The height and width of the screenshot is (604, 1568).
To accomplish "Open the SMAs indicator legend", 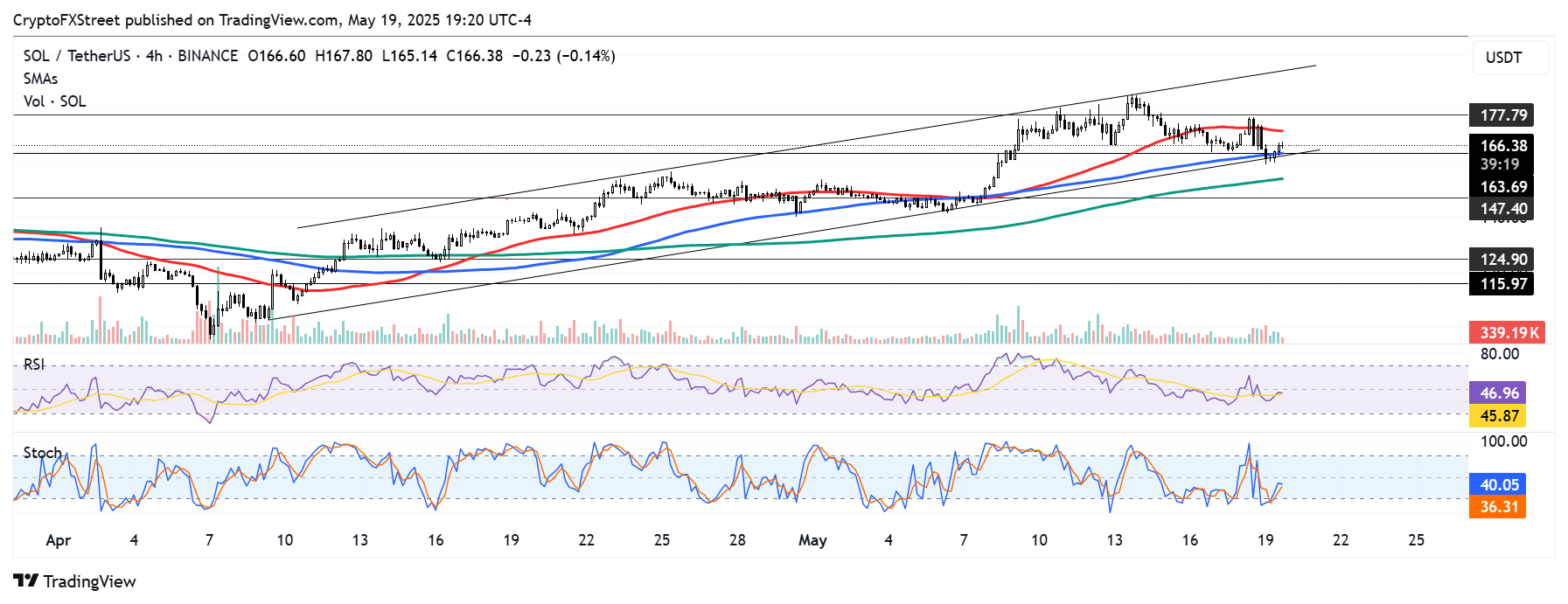I will [x=40, y=79].
